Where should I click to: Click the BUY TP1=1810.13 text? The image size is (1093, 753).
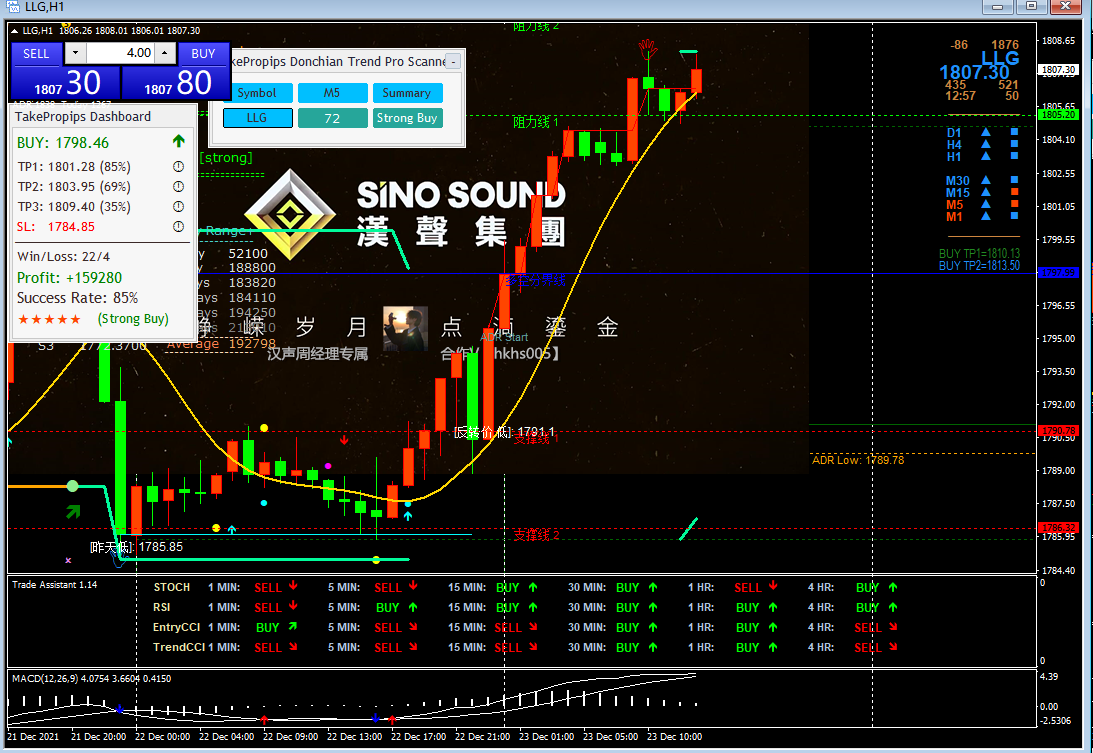point(979,254)
